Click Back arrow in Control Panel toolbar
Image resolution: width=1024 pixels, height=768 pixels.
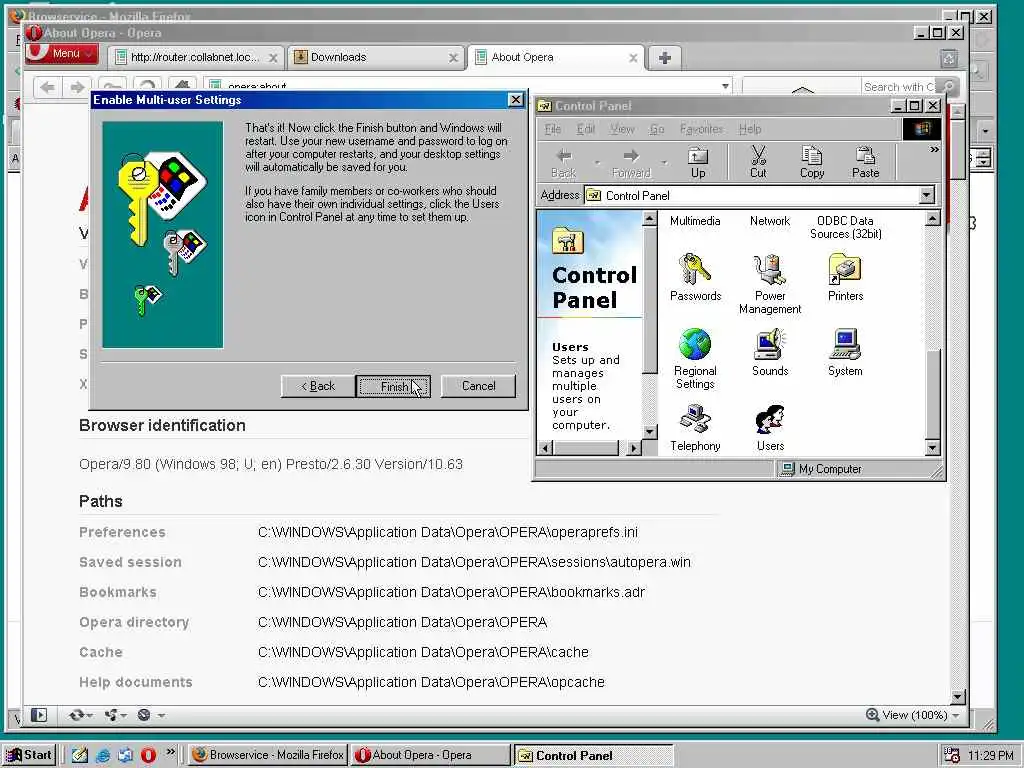click(x=564, y=162)
